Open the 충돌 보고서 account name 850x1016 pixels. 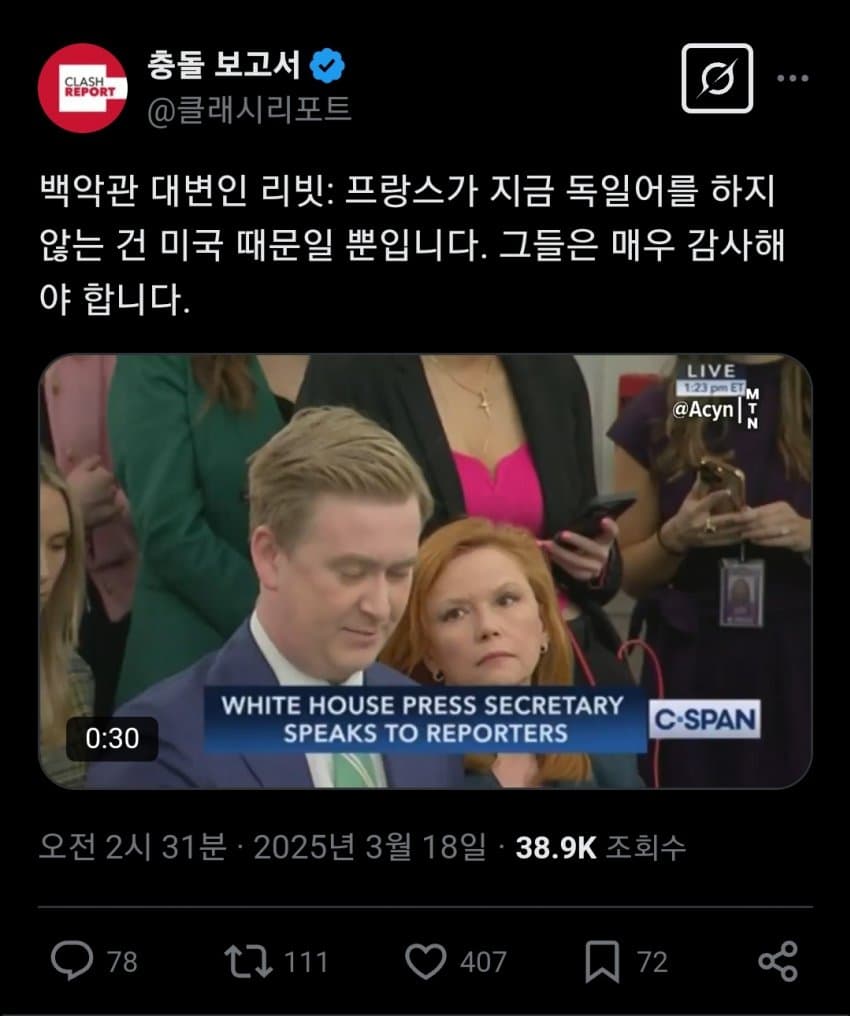pyautogui.click(x=224, y=65)
